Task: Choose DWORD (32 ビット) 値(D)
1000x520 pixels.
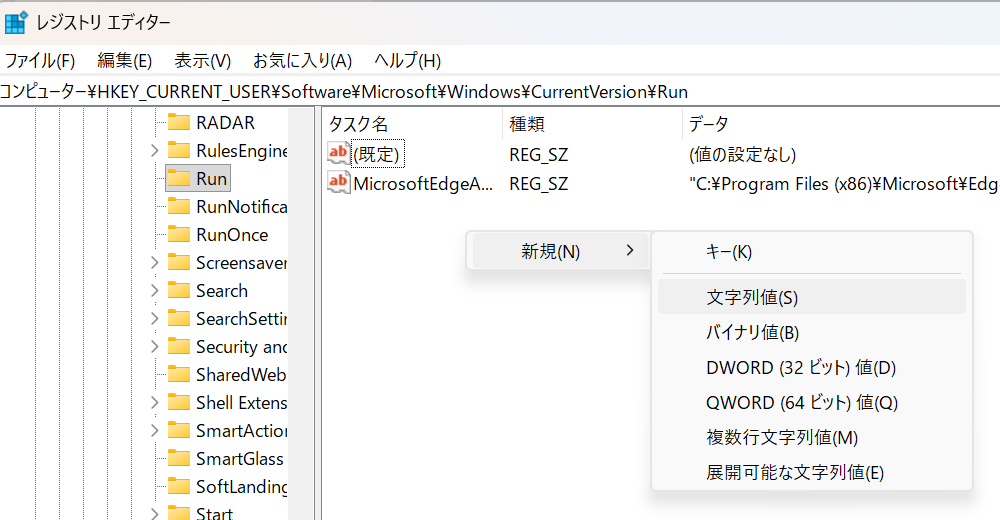Action: [x=812, y=368]
